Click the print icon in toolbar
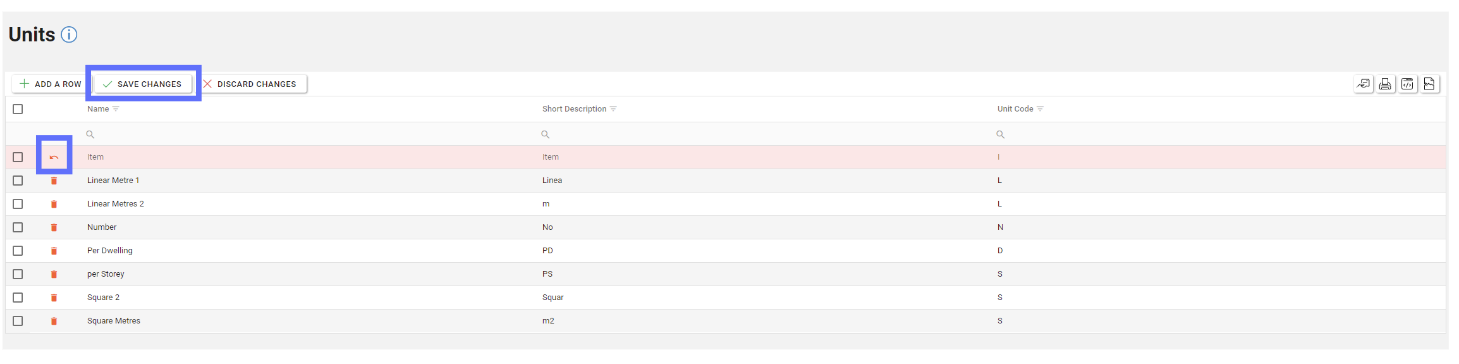Viewport: 1459px width, 364px height. coord(1386,84)
